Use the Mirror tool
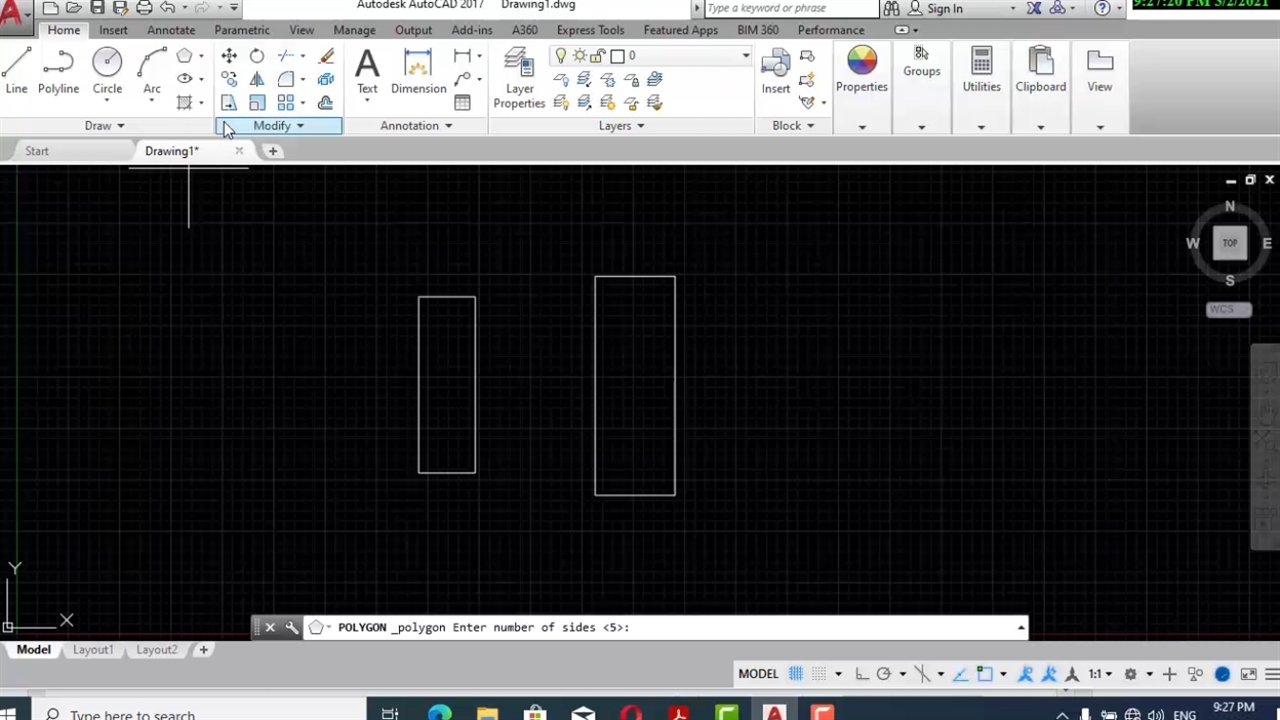The height and width of the screenshot is (720, 1280). pyautogui.click(x=257, y=79)
